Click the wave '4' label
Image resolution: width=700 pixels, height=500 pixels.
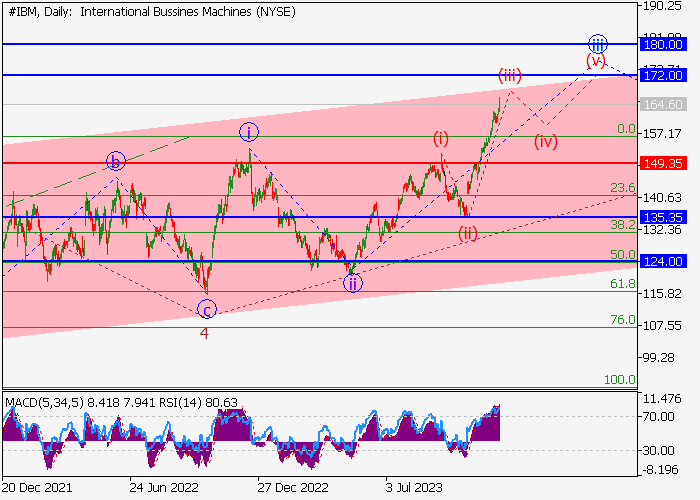pyautogui.click(x=204, y=333)
